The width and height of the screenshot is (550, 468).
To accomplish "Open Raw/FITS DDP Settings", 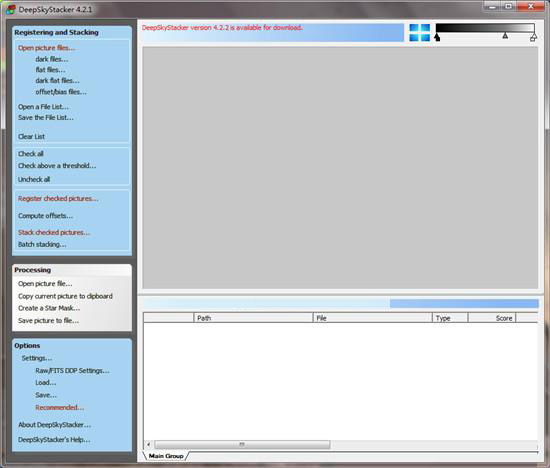I will pyautogui.click(x=72, y=370).
